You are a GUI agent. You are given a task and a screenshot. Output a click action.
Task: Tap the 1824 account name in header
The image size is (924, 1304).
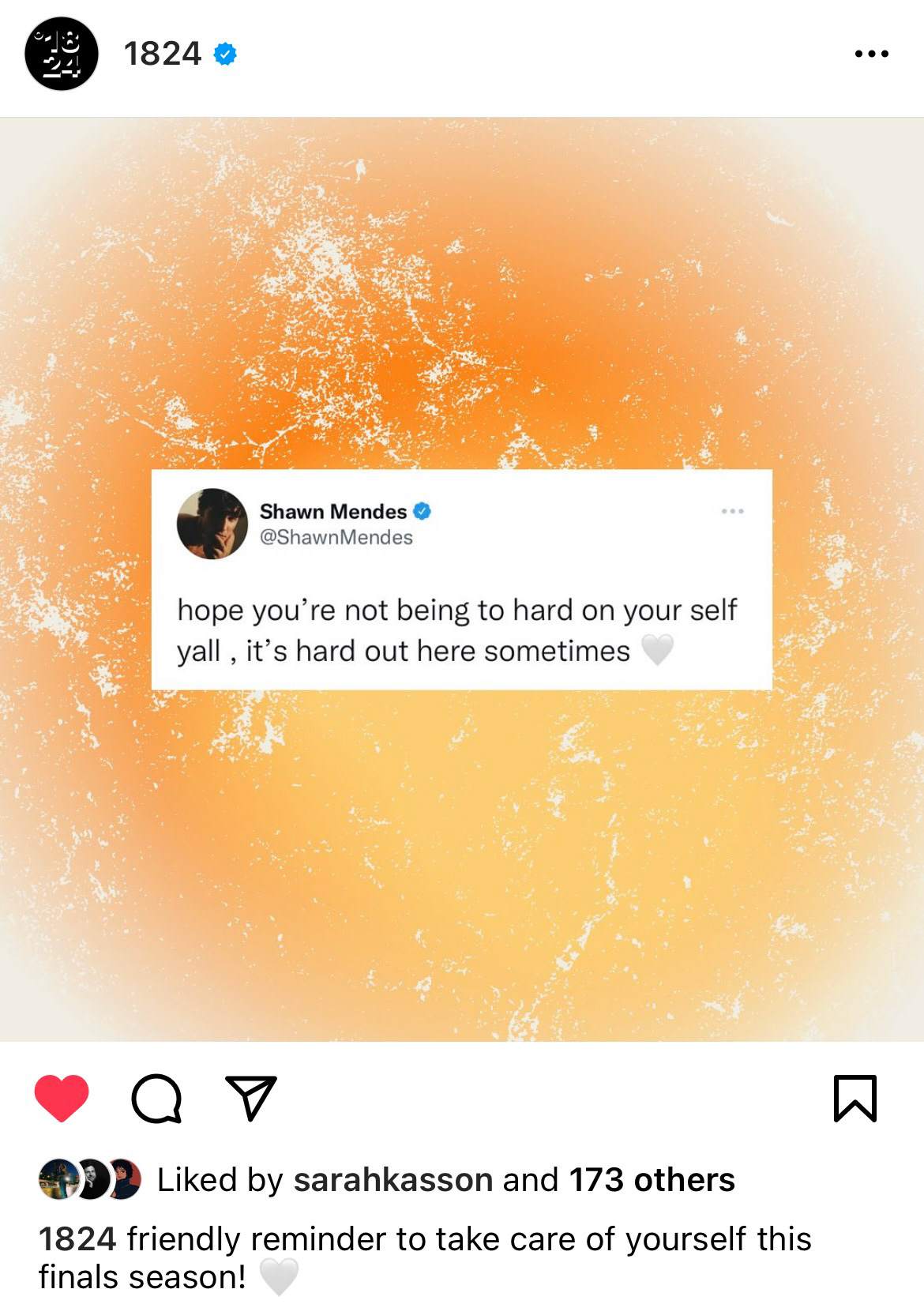tap(163, 54)
